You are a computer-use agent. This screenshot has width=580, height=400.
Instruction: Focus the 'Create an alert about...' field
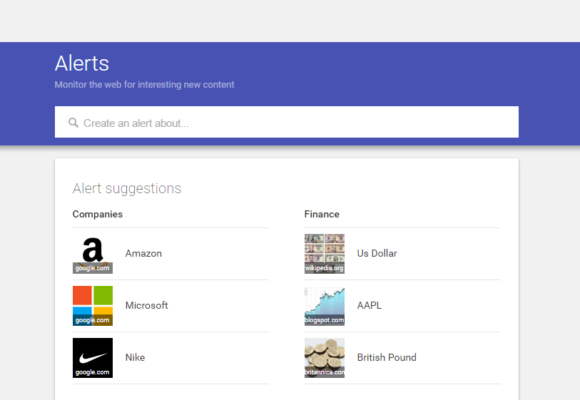(287, 122)
